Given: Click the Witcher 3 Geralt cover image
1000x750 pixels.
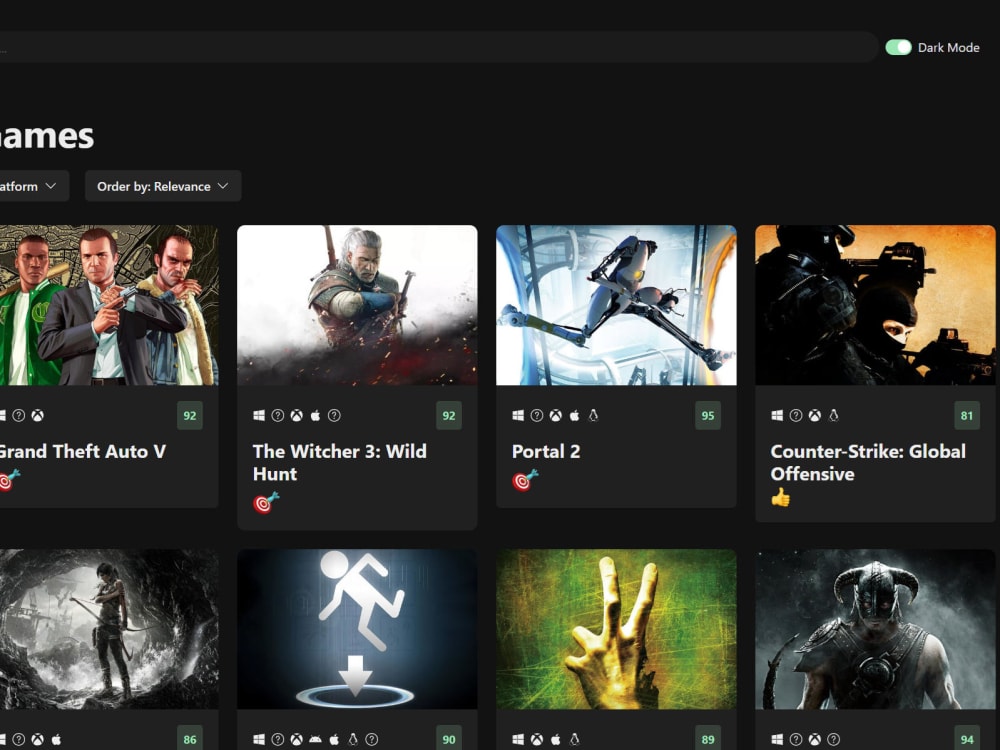Looking at the screenshot, I should (357, 305).
